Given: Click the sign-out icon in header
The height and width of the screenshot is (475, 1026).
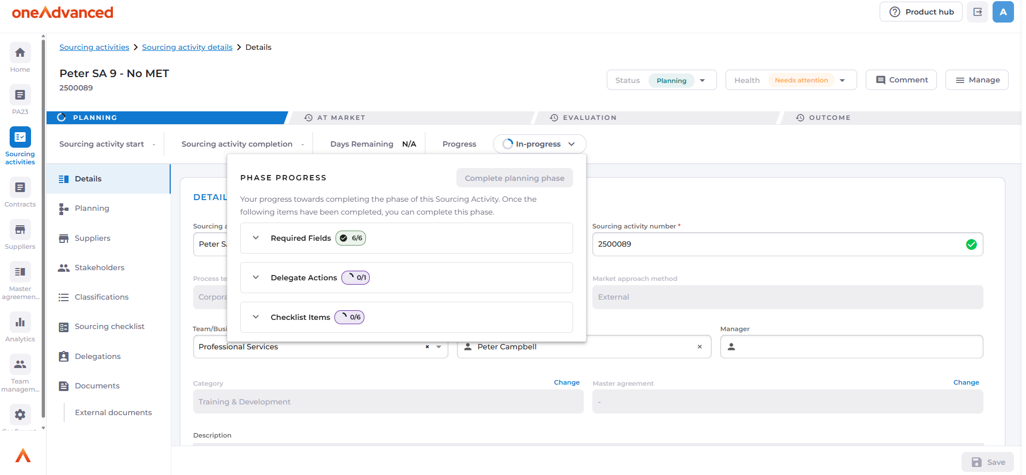Looking at the screenshot, I should click(978, 12).
